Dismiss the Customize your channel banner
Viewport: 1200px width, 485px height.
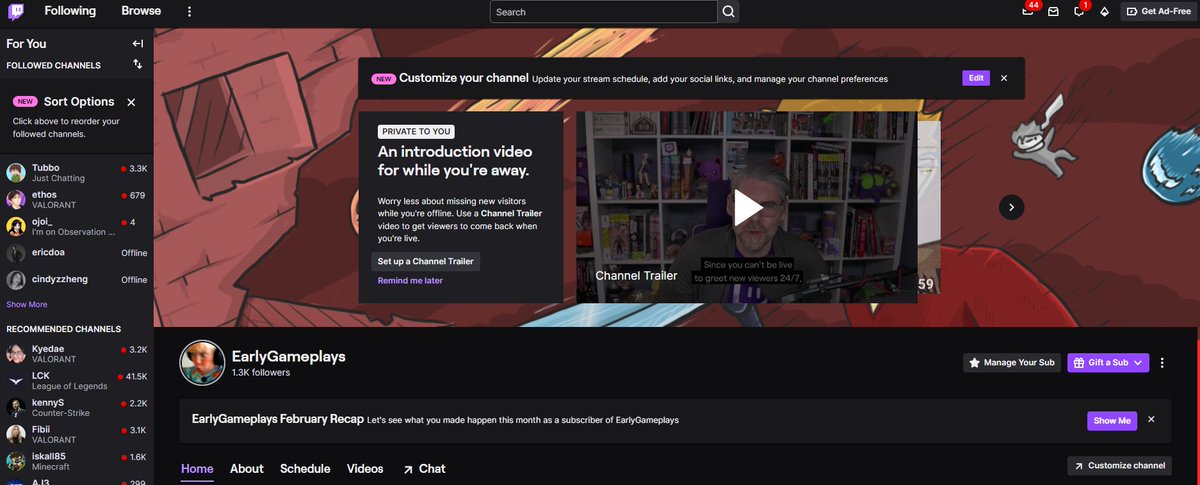(1004, 78)
